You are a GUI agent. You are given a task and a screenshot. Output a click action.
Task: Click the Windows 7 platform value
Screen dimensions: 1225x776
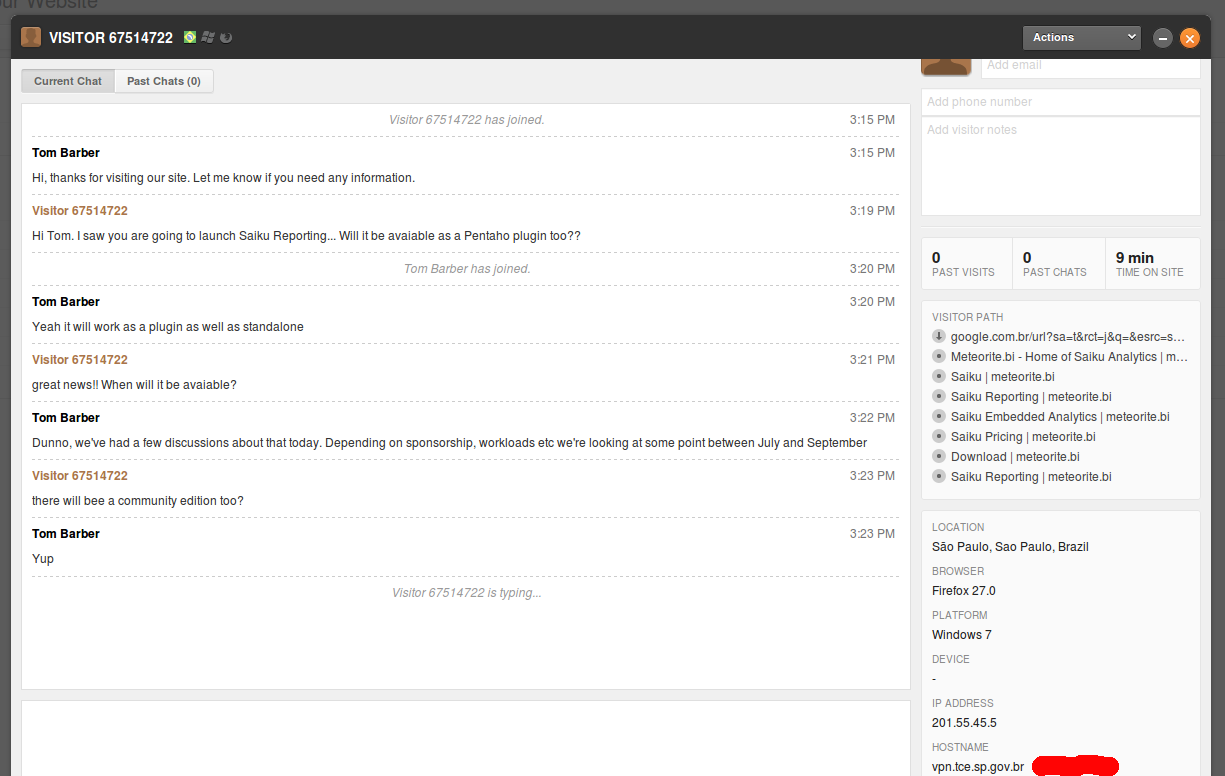tap(962, 635)
